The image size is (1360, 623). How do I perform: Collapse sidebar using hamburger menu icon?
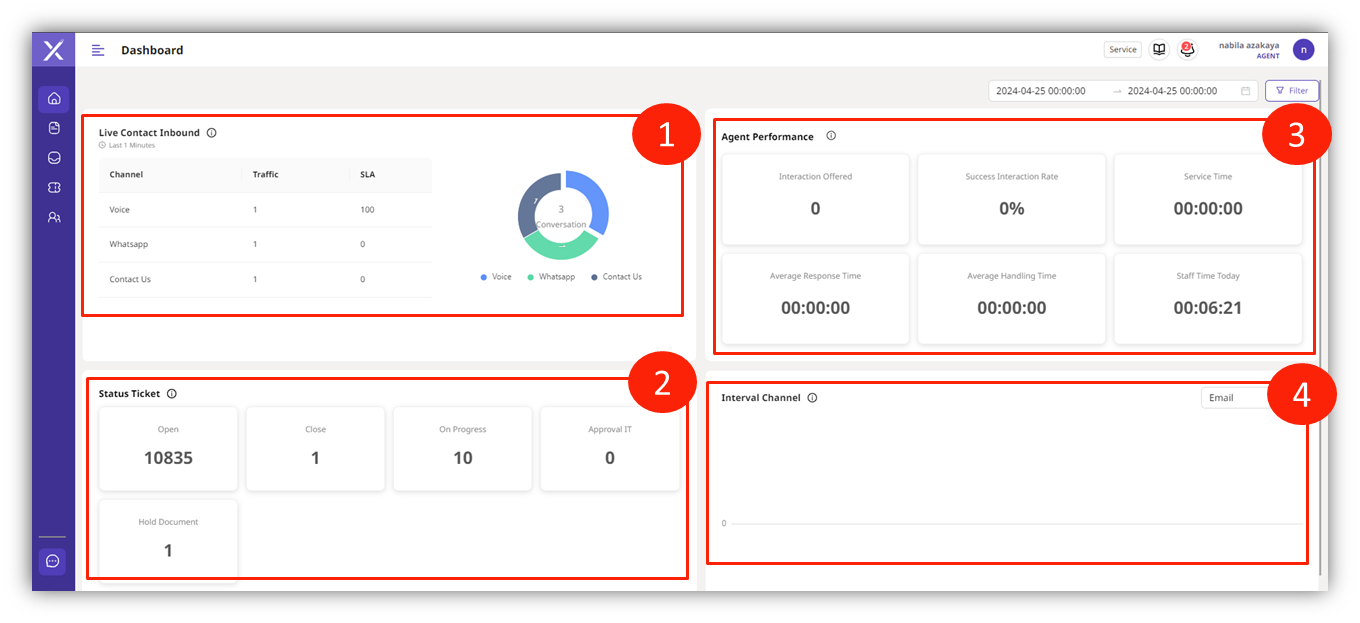(98, 50)
